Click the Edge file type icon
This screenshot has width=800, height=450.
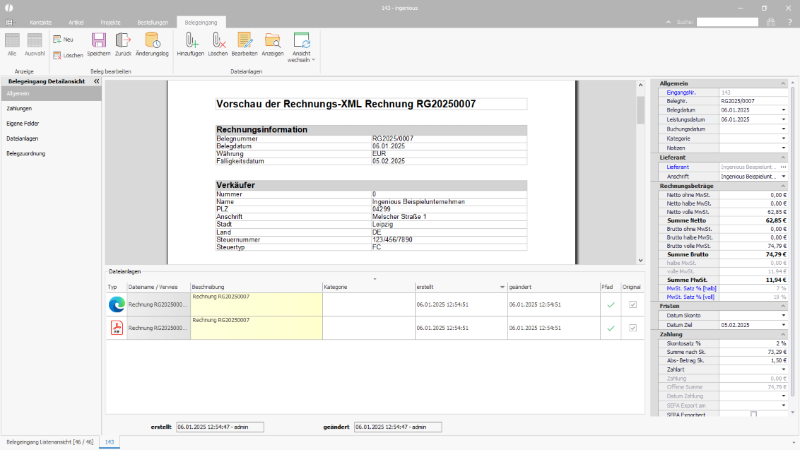pyautogui.click(x=117, y=305)
